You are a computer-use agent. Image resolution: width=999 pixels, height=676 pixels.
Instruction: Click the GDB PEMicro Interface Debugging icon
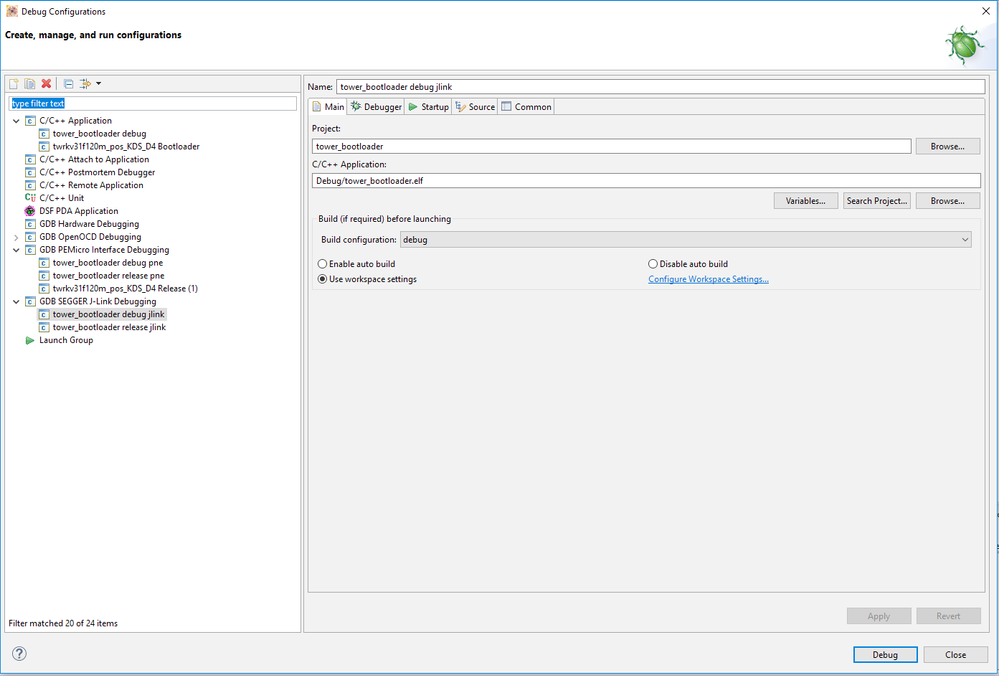(x=30, y=250)
